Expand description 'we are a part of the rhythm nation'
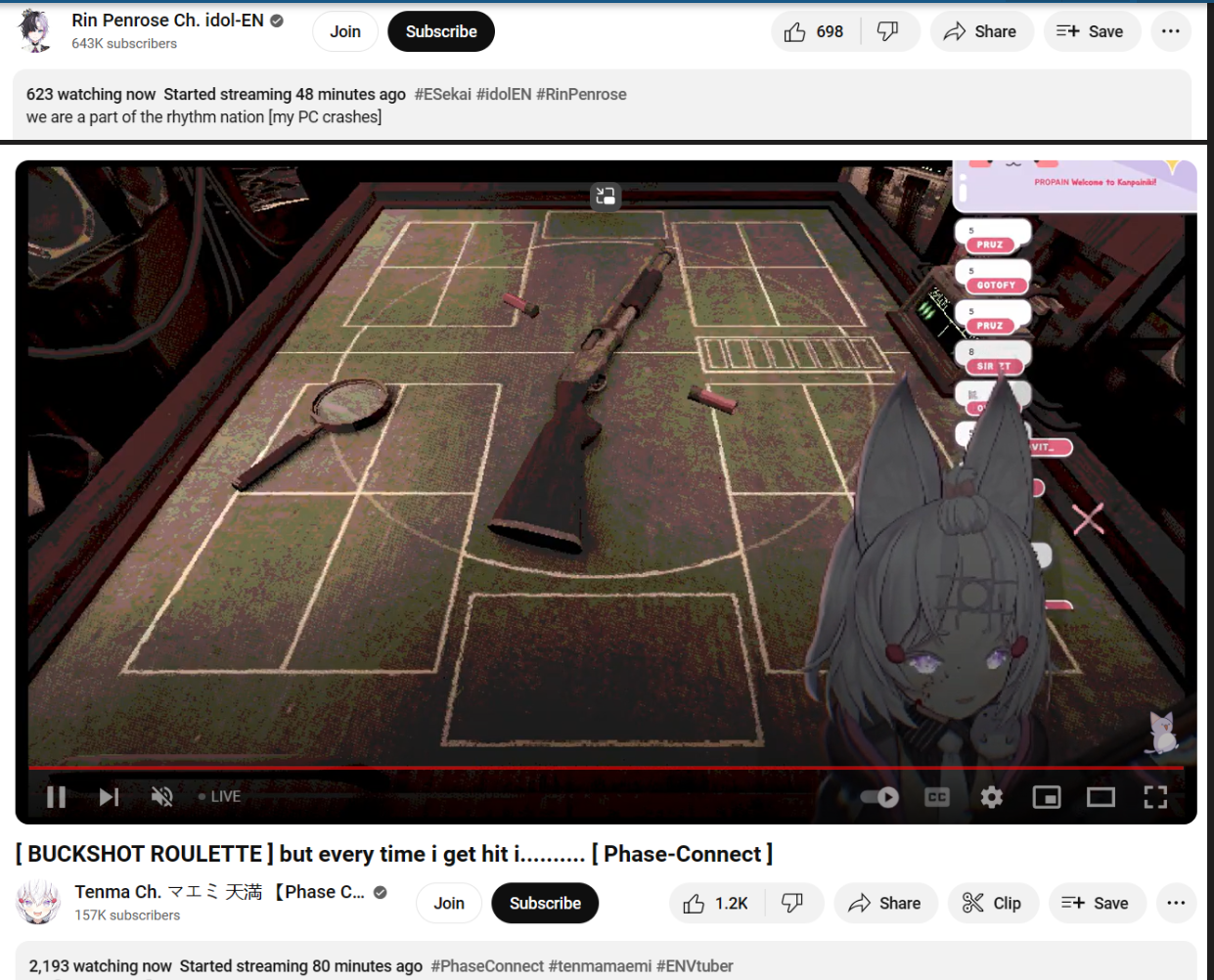The width and height of the screenshot is (1214, 980). click(x=203, y=116)
